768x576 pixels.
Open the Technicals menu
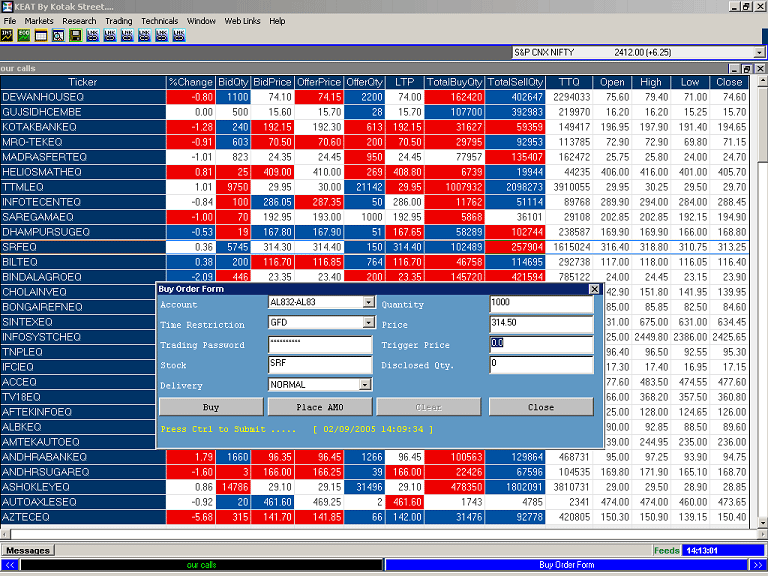point(160,21)
